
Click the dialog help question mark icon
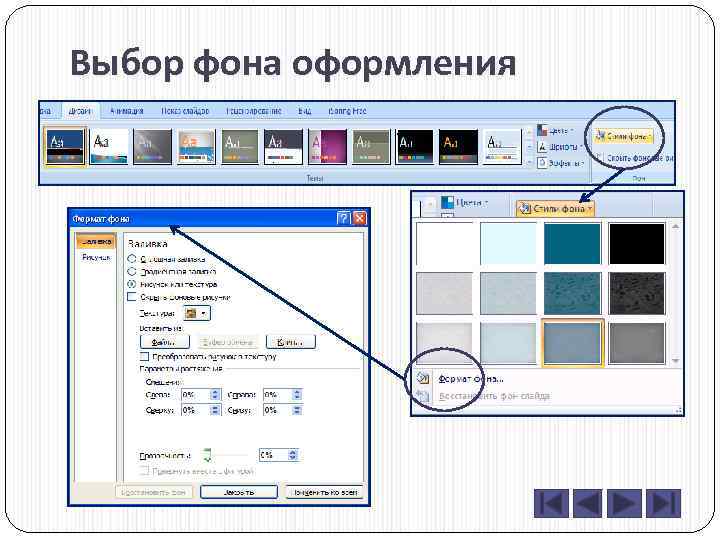[x=343, y=218]
